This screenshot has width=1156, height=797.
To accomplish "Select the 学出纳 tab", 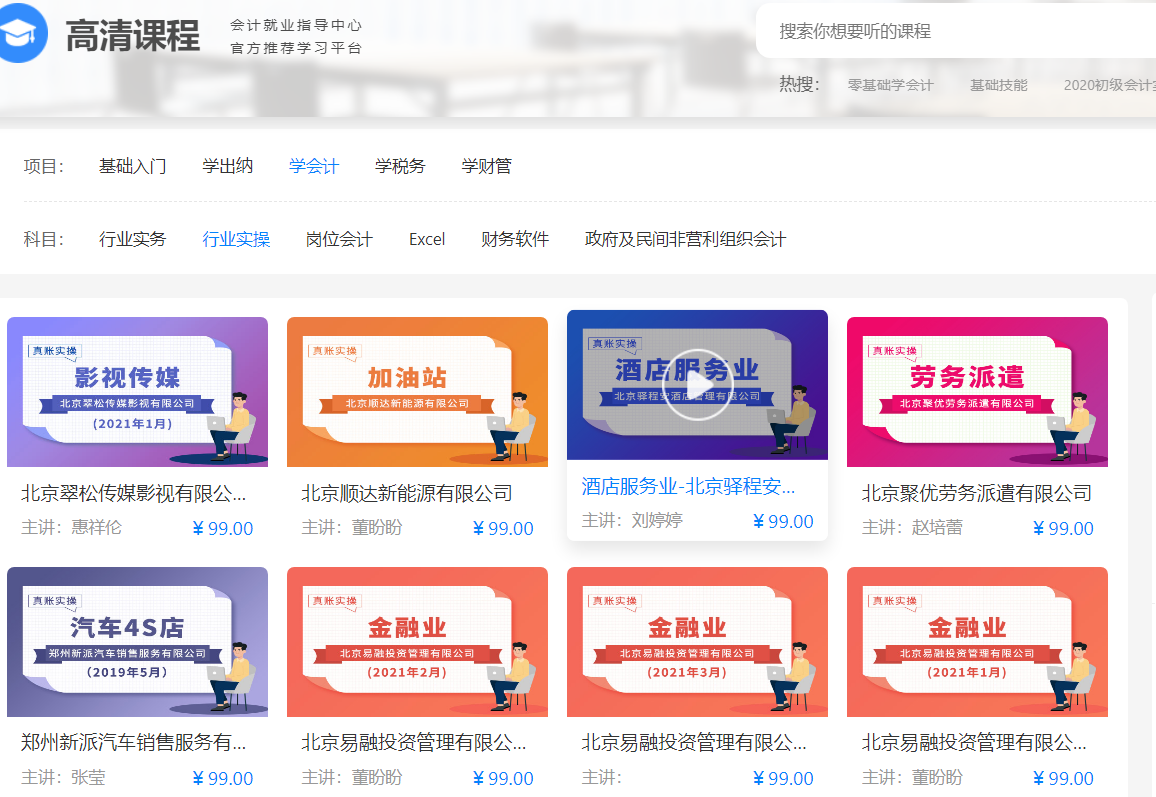I will point(226,166).
